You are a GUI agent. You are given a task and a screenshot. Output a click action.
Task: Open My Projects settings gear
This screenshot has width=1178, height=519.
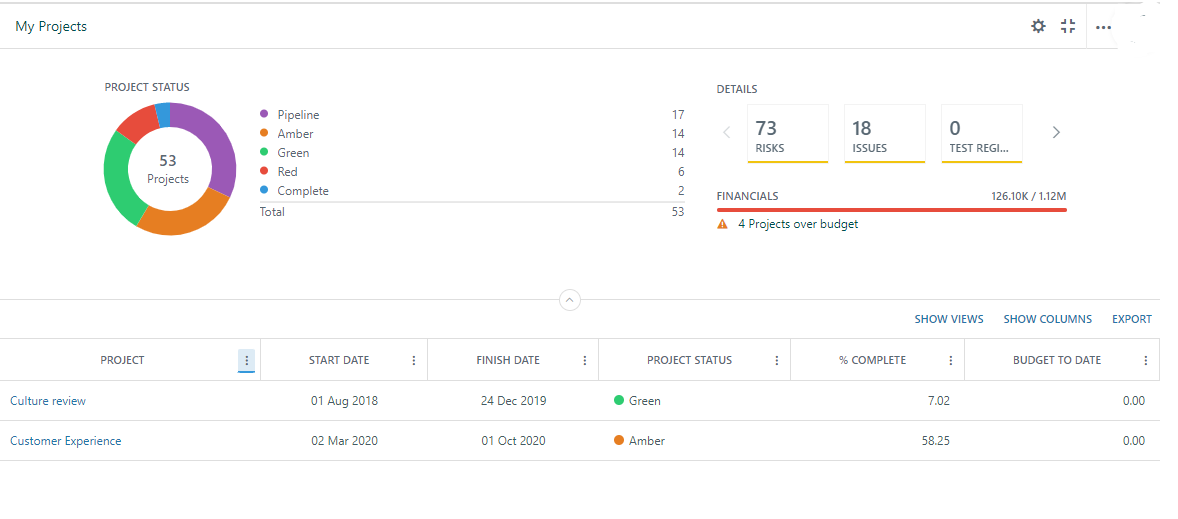1038,26
